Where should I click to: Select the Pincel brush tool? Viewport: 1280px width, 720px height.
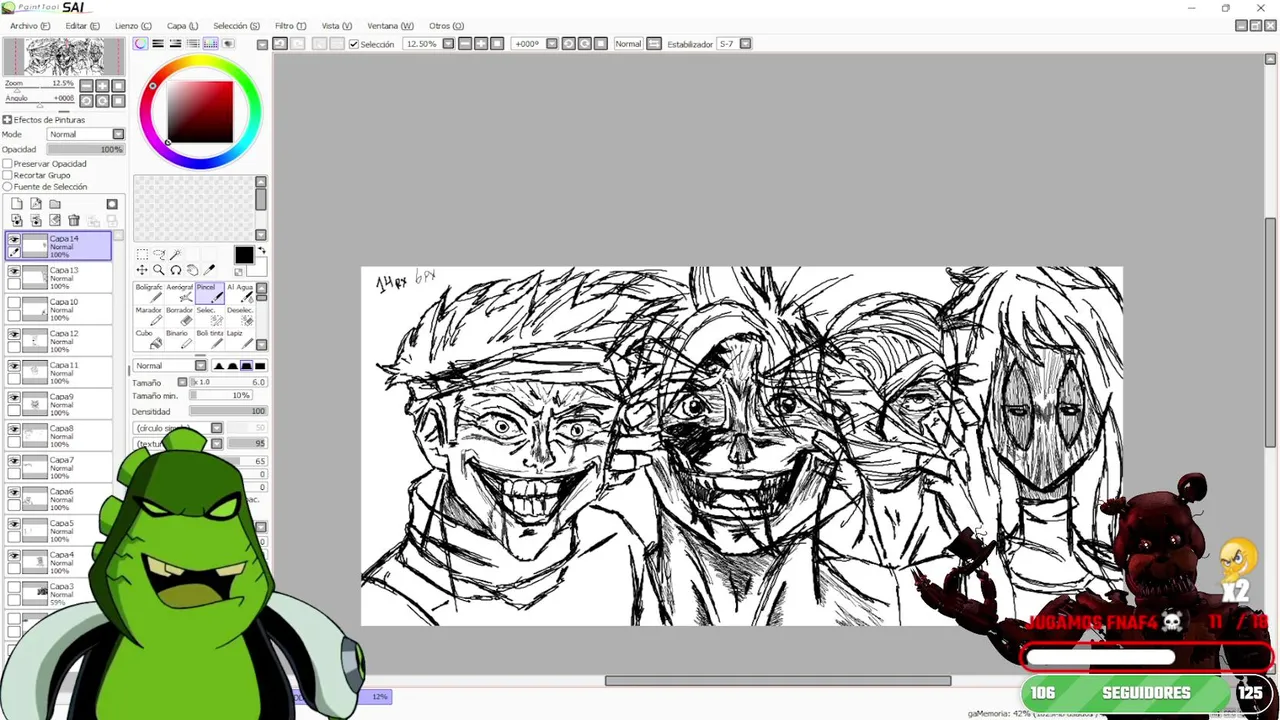tap(210, 292)
